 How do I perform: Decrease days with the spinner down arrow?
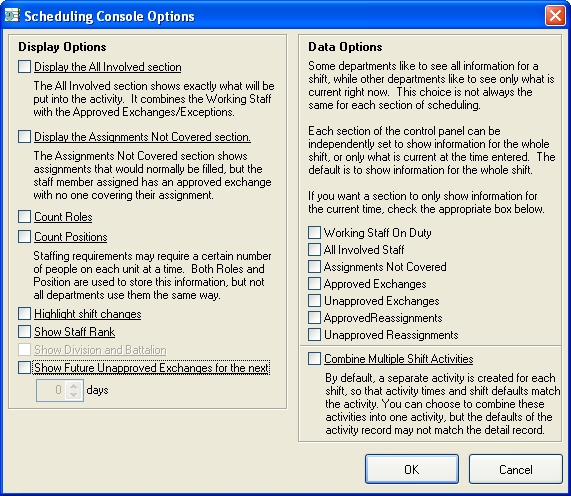[74, 394]
